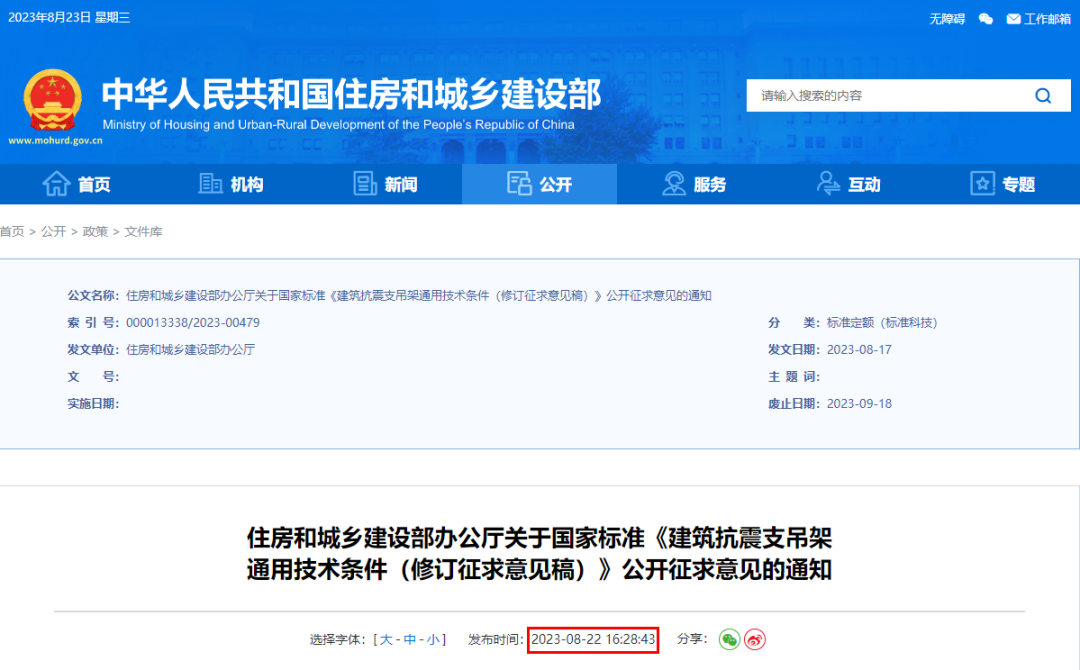This screenshot has width=1080, height=670.
Task: Click the national emblem logo
Action: click(53, 101)
